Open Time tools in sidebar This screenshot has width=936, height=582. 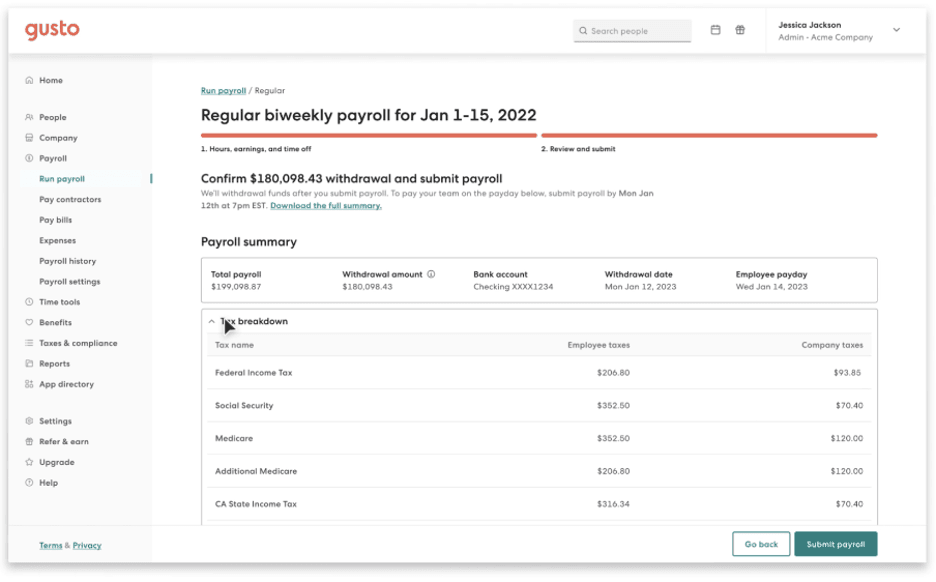(x=59, y=302)
